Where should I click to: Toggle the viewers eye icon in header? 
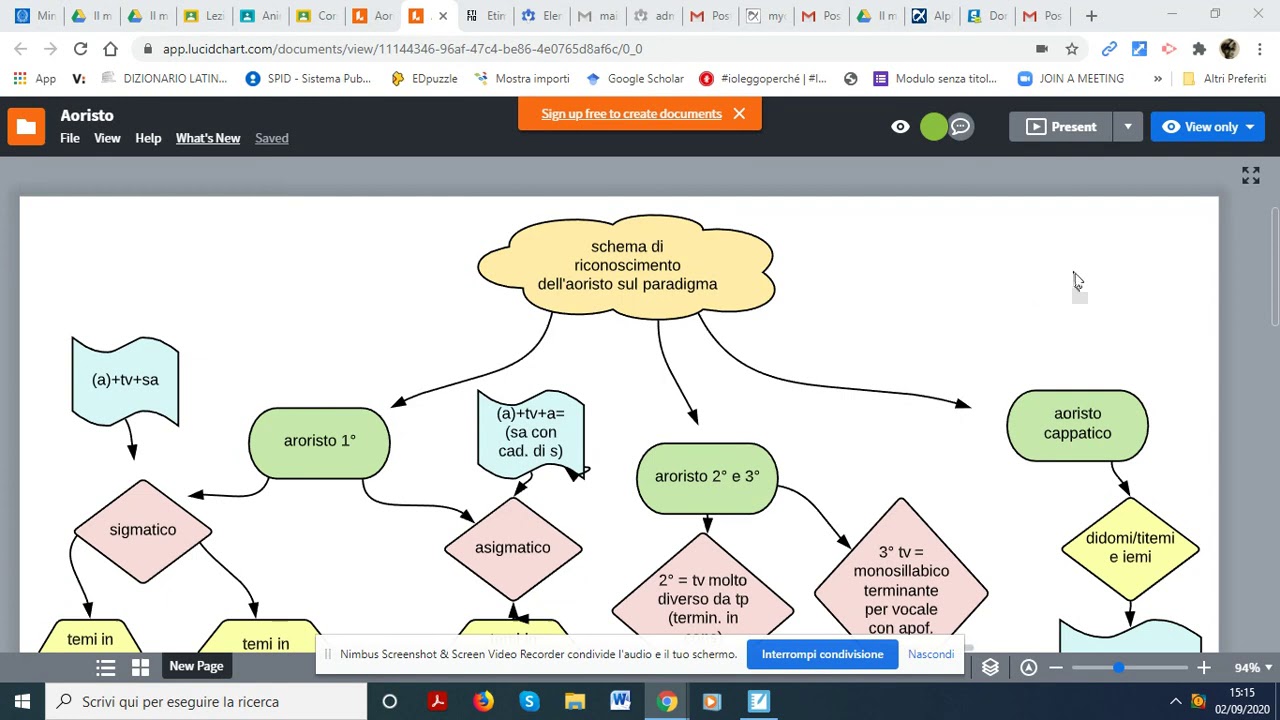click(x=900, y=127)
